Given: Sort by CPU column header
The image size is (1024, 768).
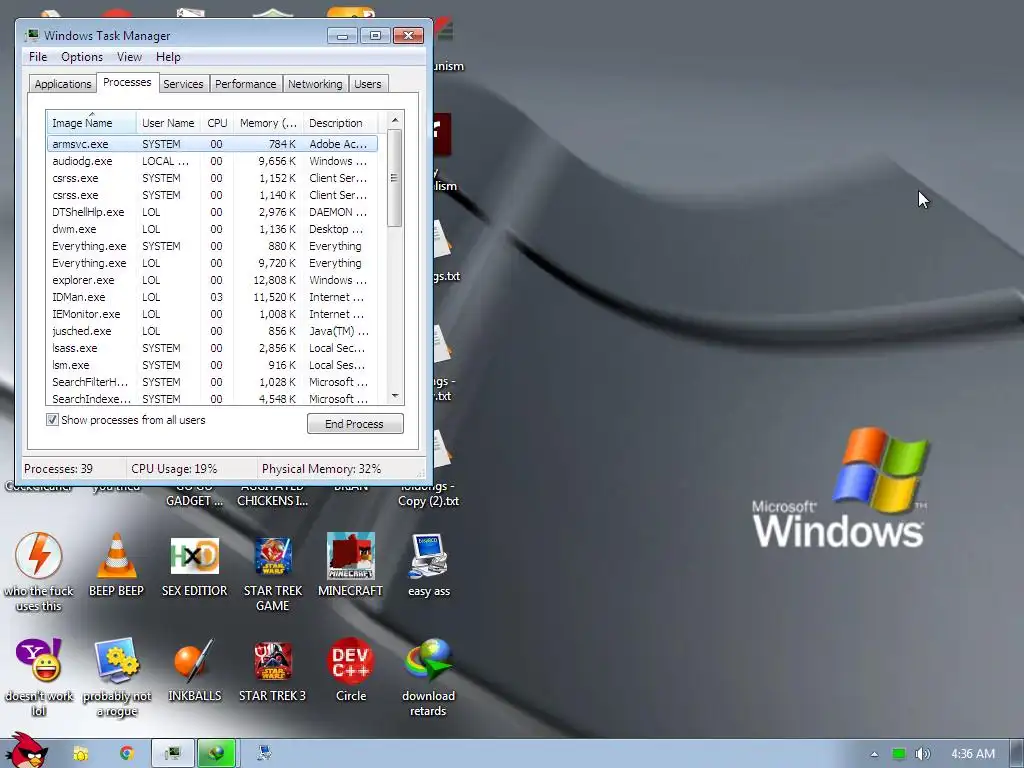Looking at the screenshot, I should (x=217, y=123).
